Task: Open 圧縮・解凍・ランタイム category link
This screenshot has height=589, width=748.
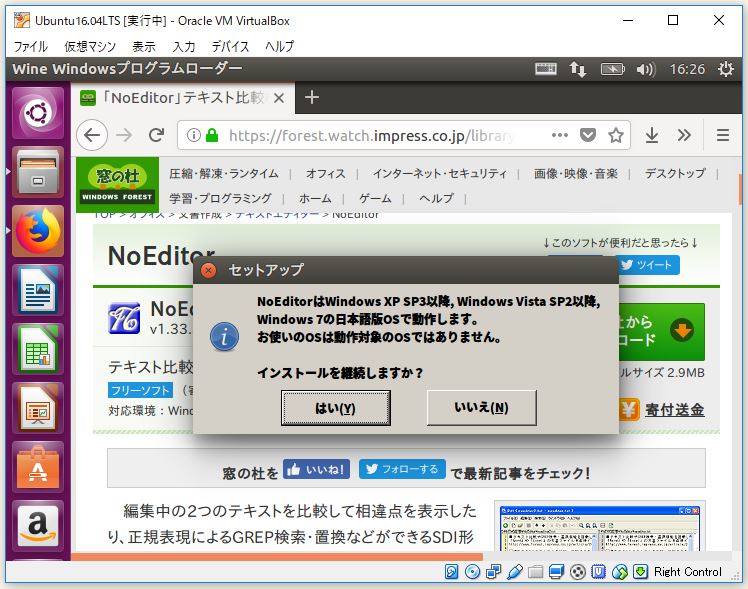Action: coord(224,174)
